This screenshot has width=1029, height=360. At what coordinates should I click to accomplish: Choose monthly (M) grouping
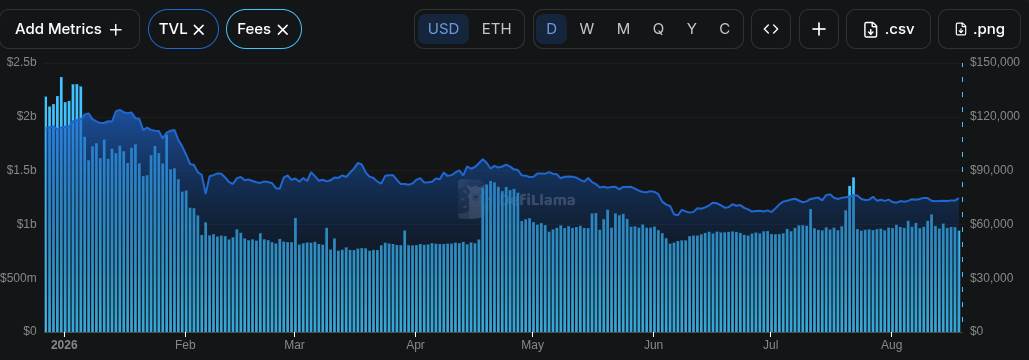623,29
